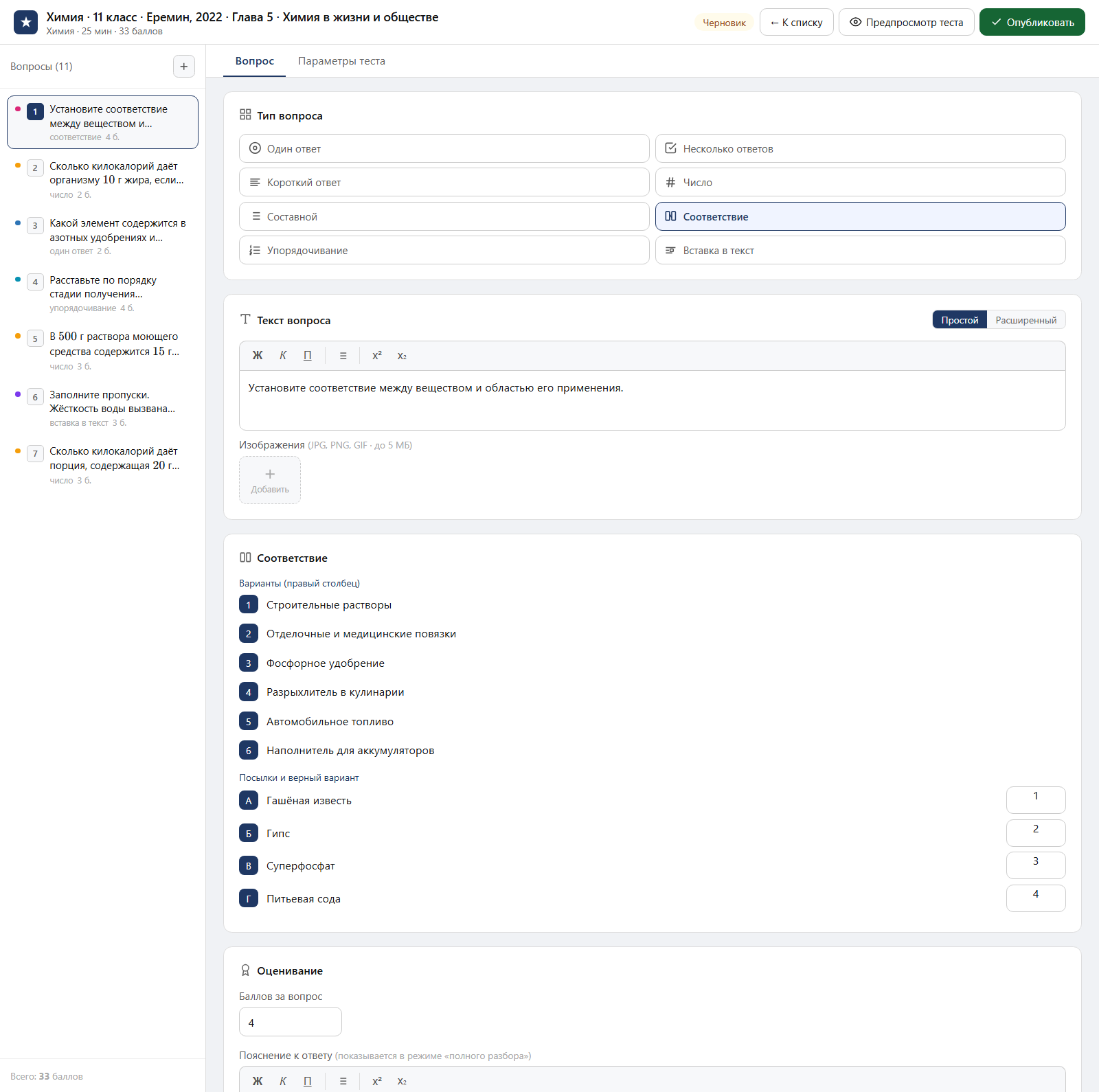Click the list icon in question text toolbar

click(x=343, y=356)
